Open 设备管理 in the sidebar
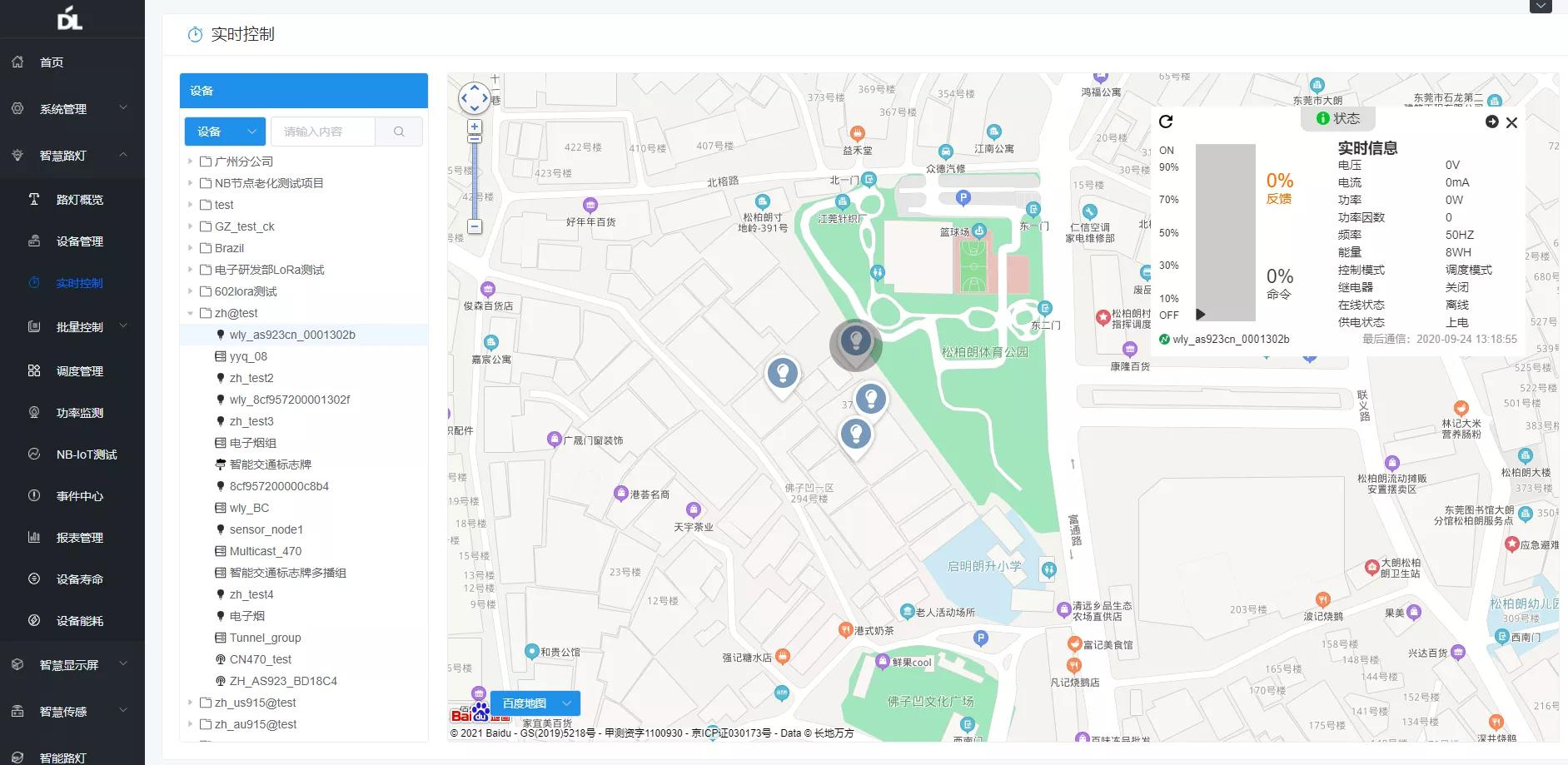 [x=80, y=241]
